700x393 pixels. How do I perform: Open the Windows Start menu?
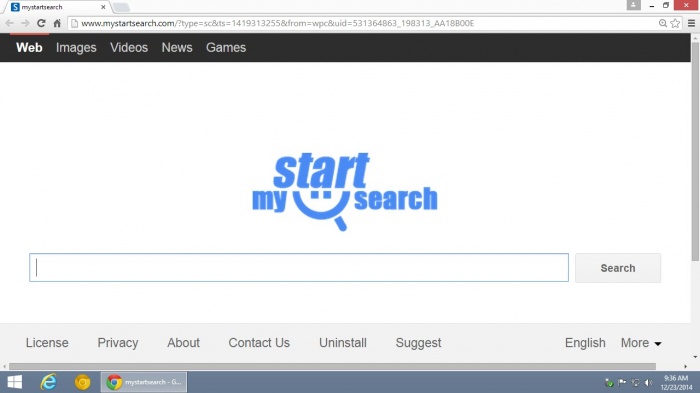pos(15,382)
